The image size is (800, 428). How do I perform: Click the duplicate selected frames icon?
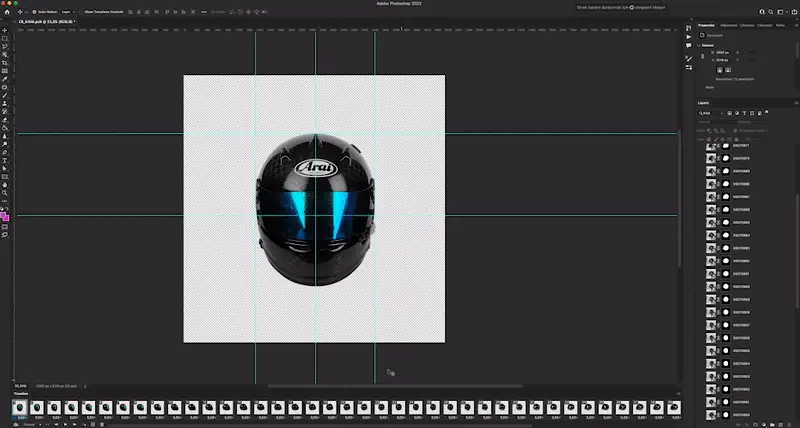pyautogui.click(x=93, y=424)
